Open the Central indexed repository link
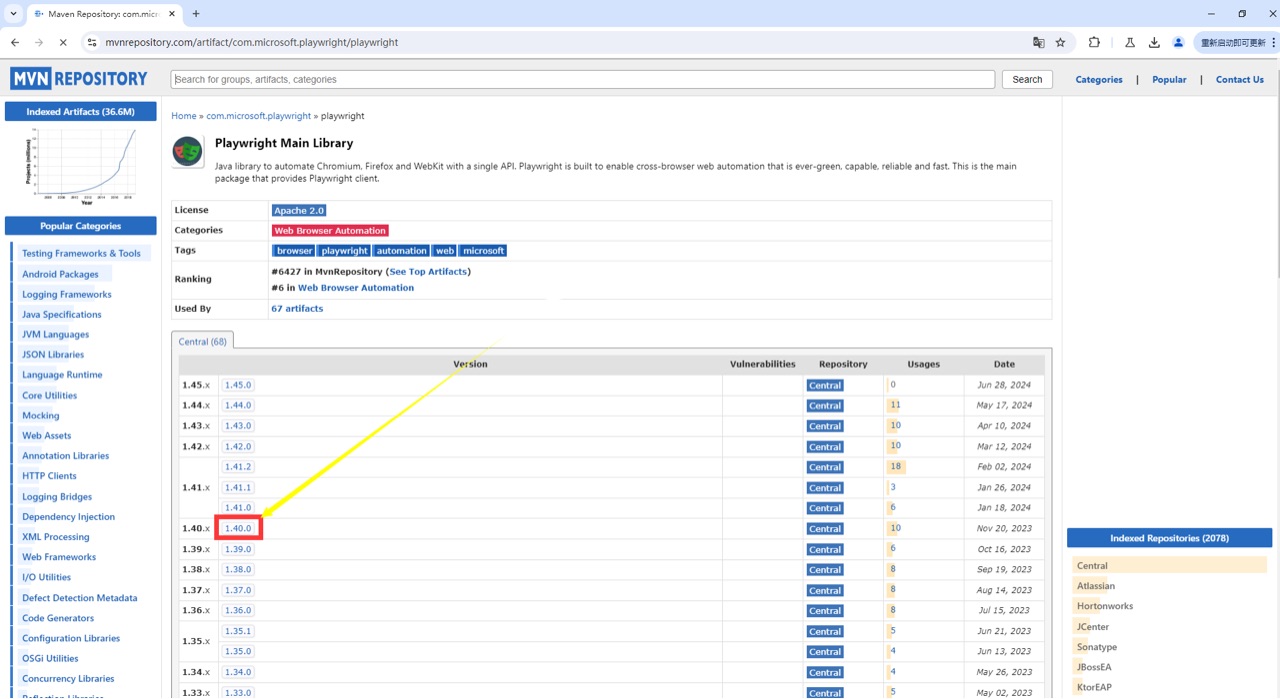This screenshot has height=699, width=1280. coord(1092,566)
